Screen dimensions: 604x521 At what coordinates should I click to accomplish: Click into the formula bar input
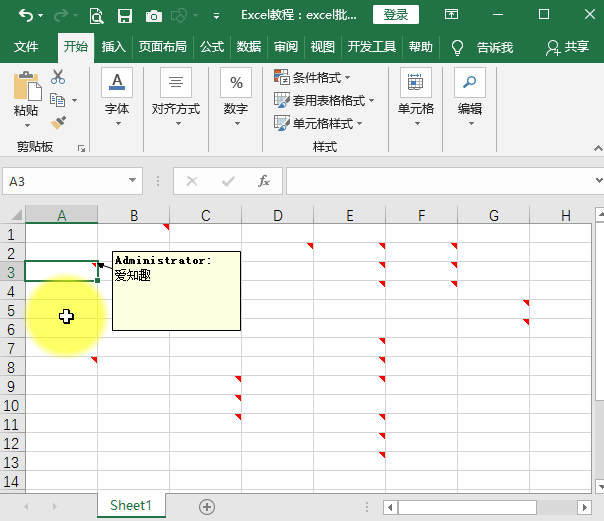(x=439, y=181)
